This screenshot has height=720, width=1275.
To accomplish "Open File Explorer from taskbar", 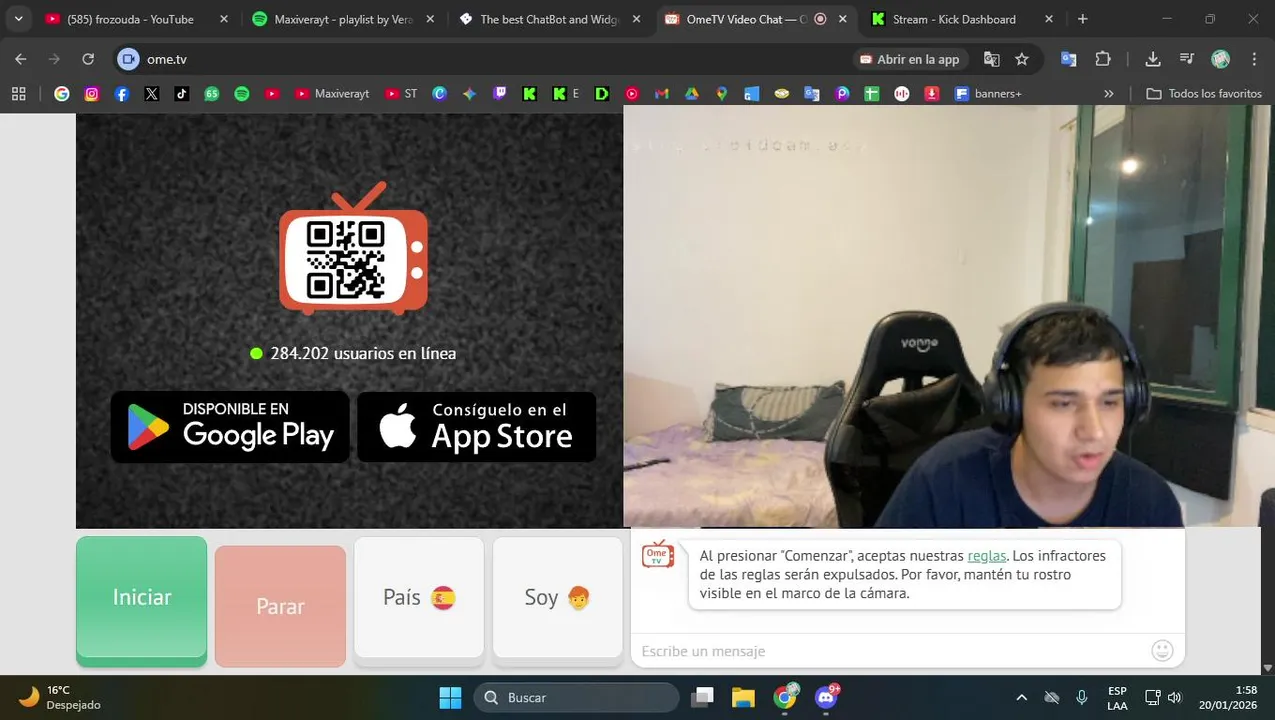I will (742, 697).
